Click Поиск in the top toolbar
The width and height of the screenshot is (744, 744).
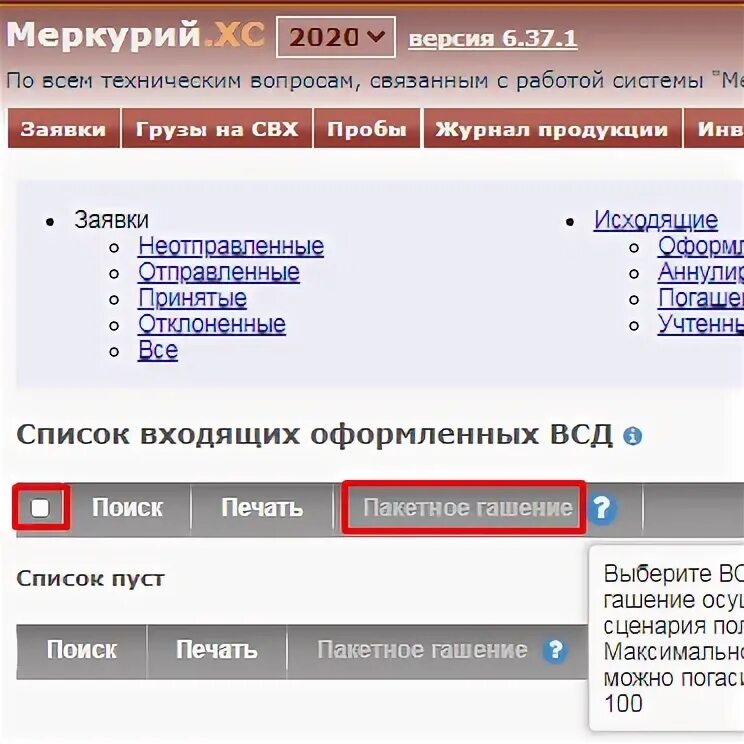127,507
